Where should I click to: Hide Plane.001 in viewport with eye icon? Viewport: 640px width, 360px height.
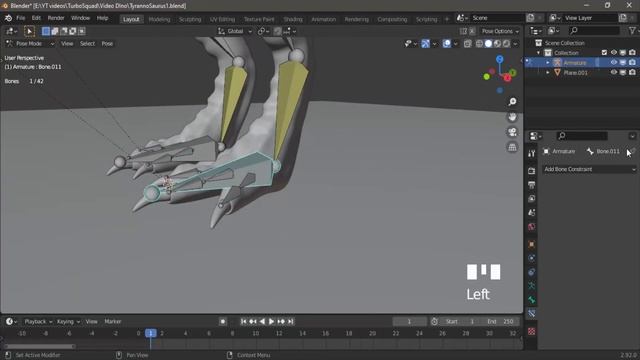[x=613, y=72]
